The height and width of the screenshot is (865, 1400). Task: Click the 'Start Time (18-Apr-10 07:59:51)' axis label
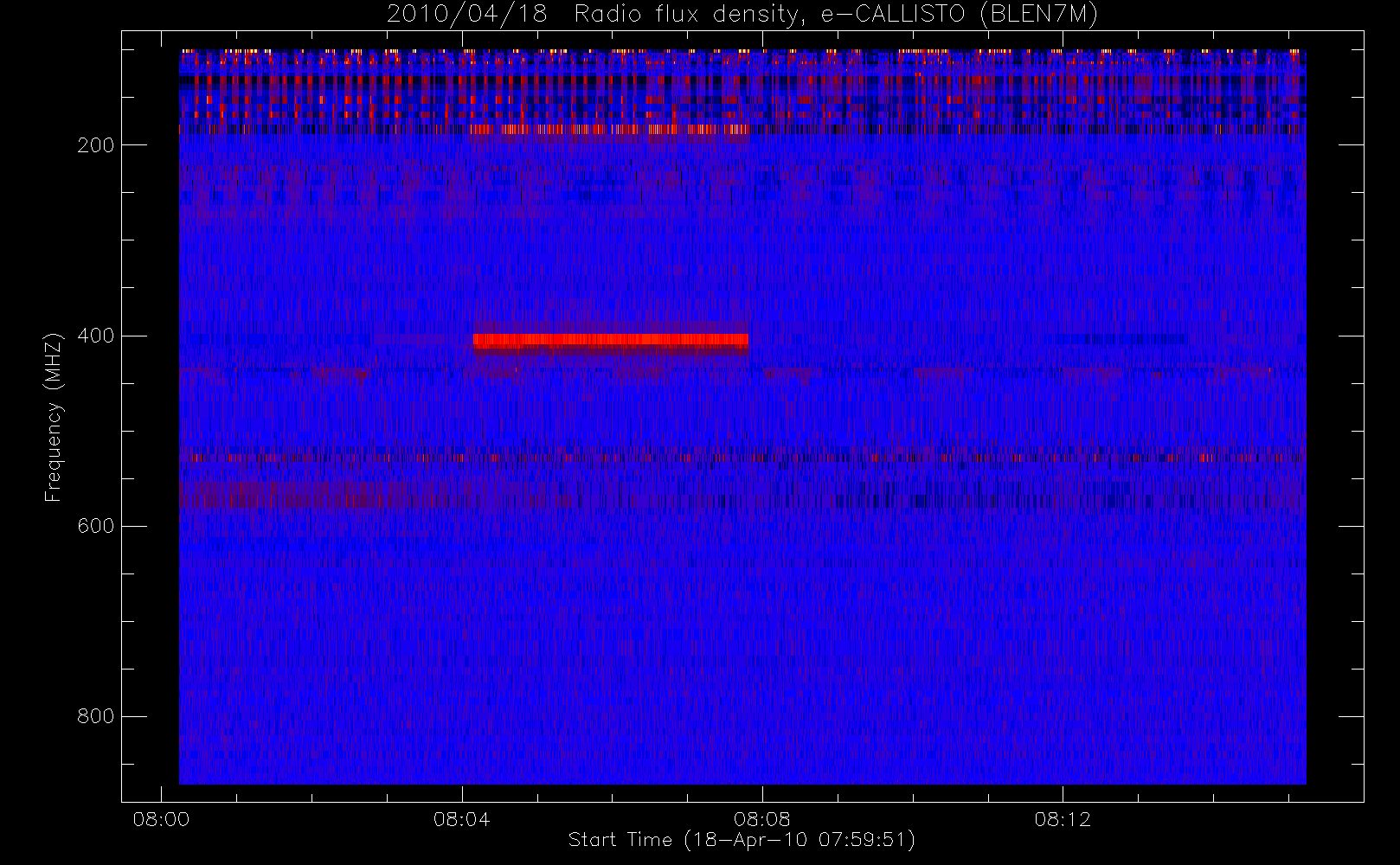pyautogui.click(x=742, y=840)
